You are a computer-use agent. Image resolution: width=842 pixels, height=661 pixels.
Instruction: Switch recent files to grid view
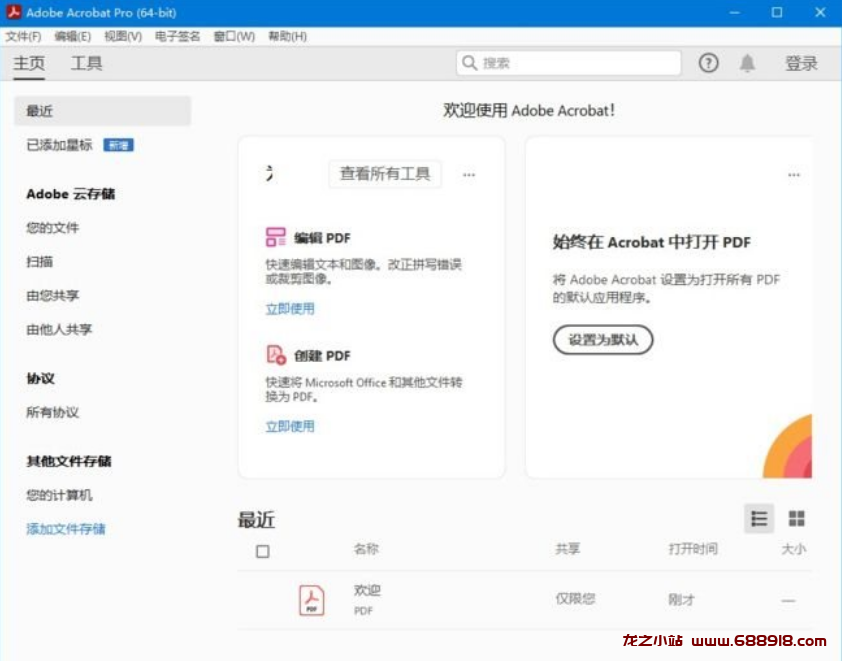796,518
